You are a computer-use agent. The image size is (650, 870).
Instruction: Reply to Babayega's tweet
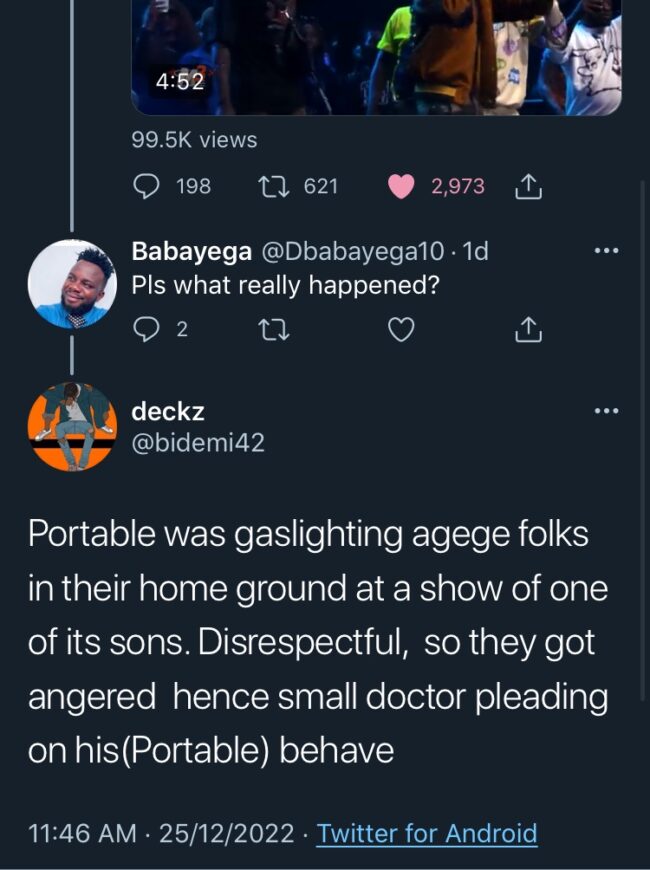point(147,330)
